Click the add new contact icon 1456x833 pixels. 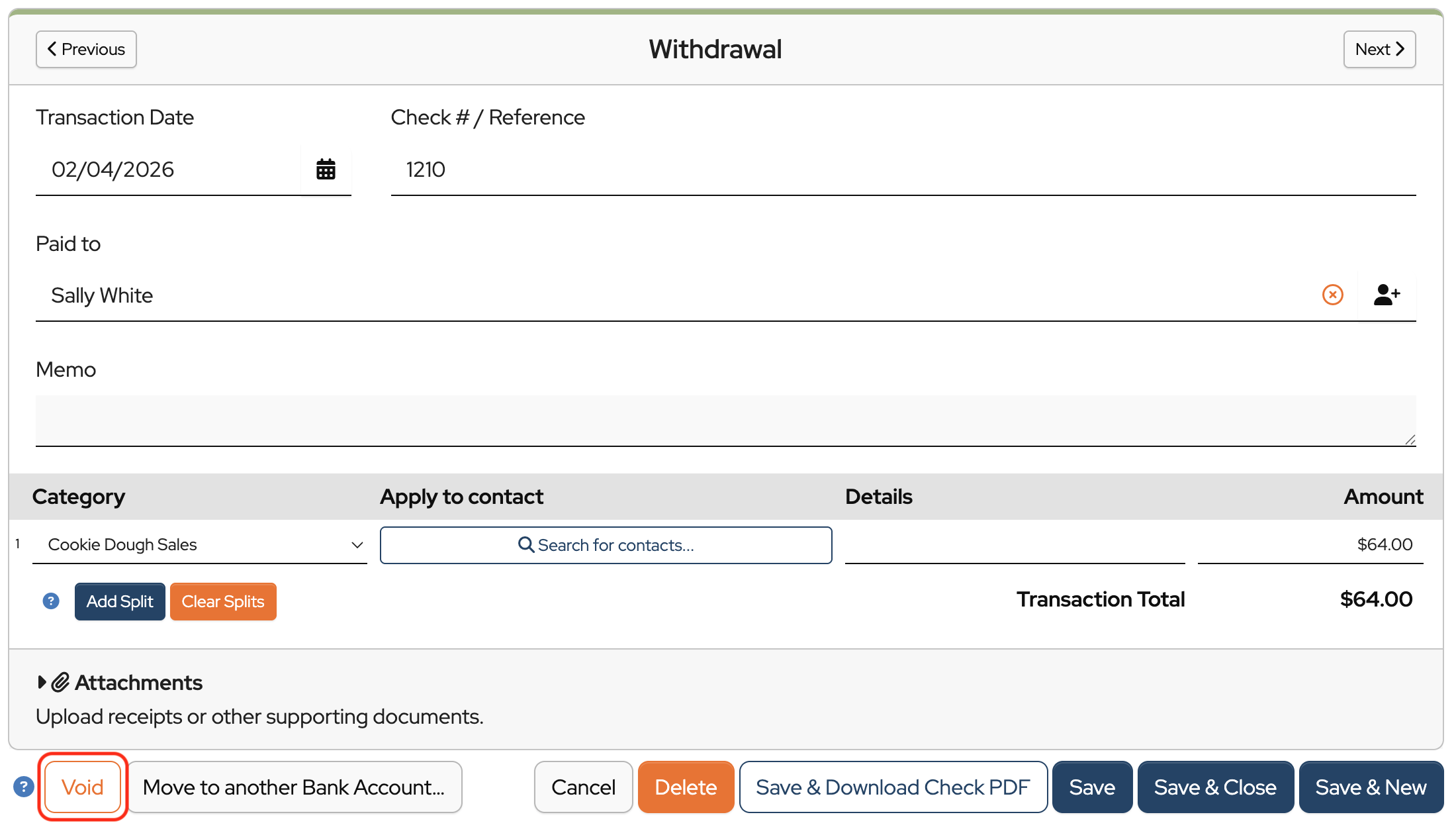[x=1387, y=295]
